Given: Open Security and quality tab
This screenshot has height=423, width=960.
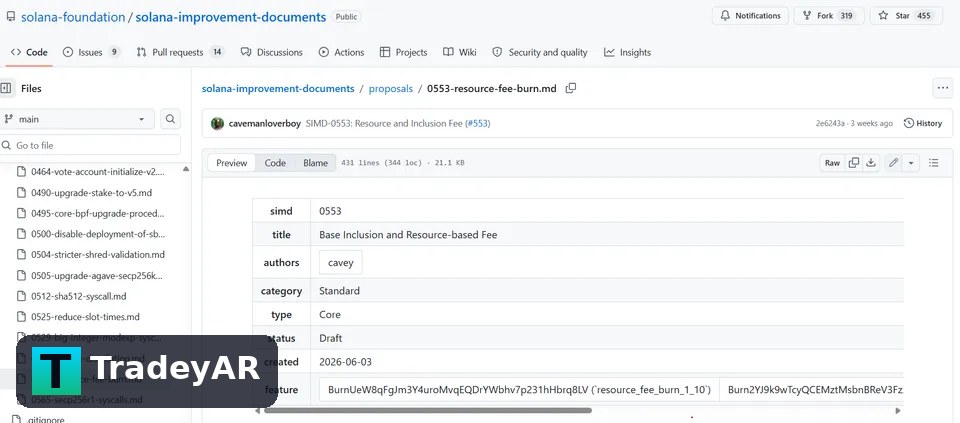Looking at the screenshot, I should [540, 53].
